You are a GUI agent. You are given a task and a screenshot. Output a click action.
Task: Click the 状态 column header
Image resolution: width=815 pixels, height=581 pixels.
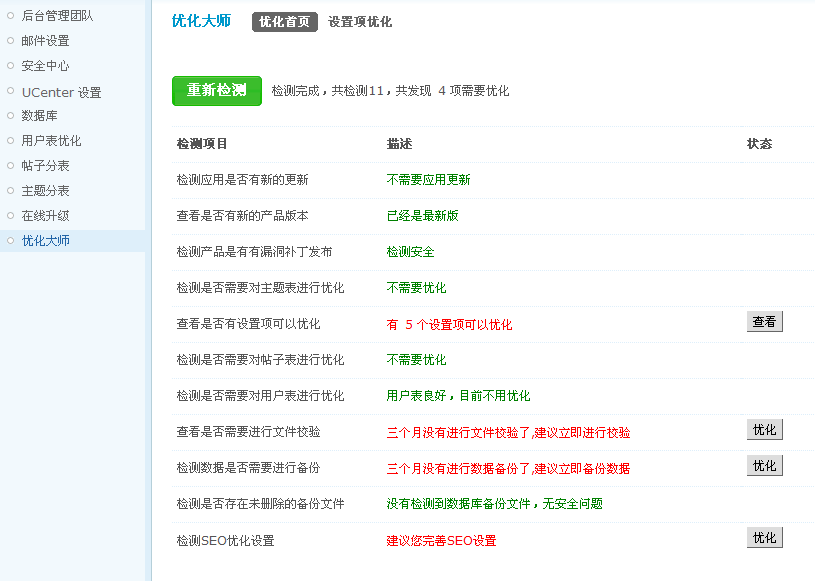tap(759, 144)
